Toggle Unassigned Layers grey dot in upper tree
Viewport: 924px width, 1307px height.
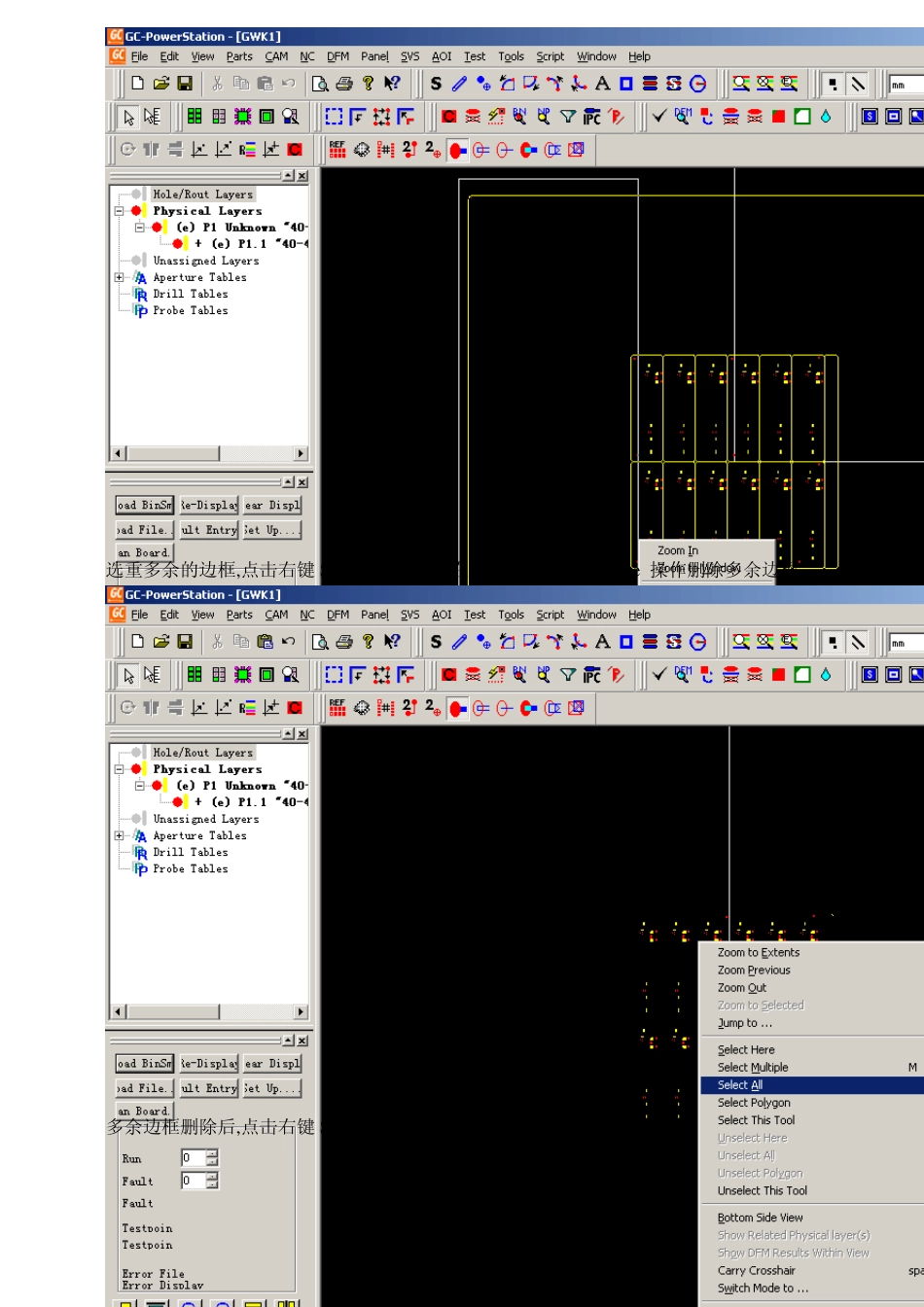(138, 261)
